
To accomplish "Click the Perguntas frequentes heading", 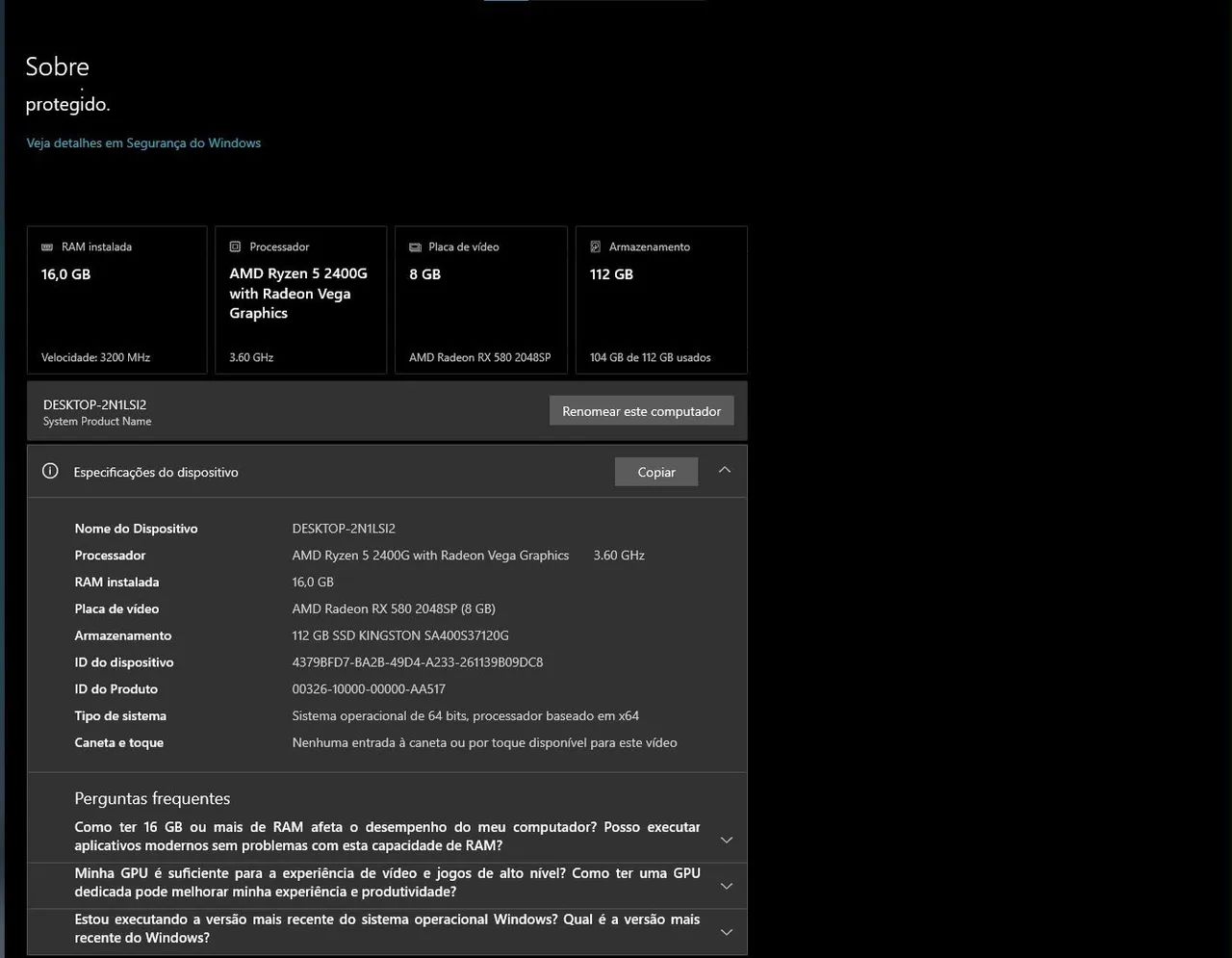I will (x=152, y=798).
